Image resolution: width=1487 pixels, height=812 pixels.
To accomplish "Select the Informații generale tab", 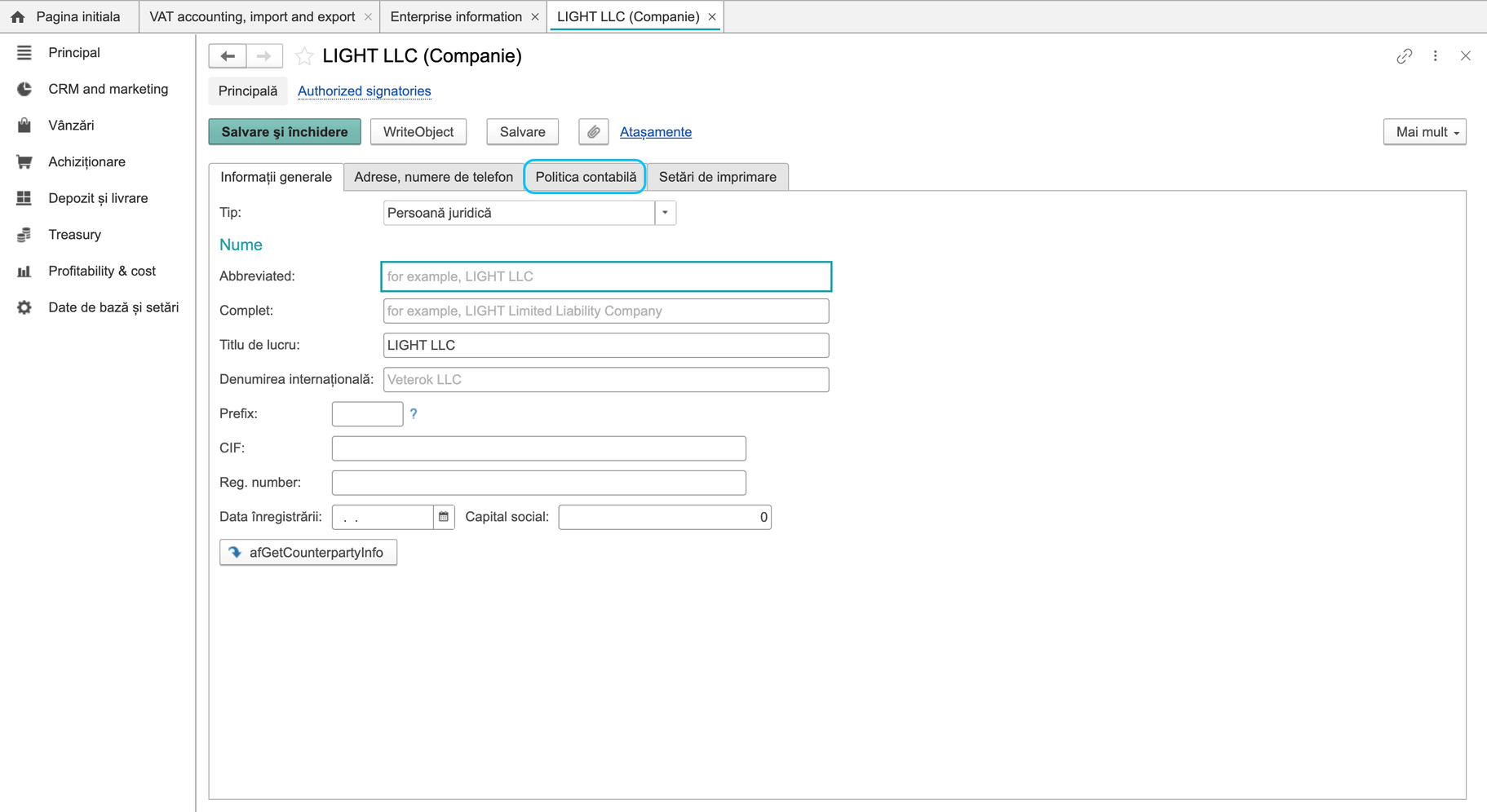I will click(x=277, y=177).
